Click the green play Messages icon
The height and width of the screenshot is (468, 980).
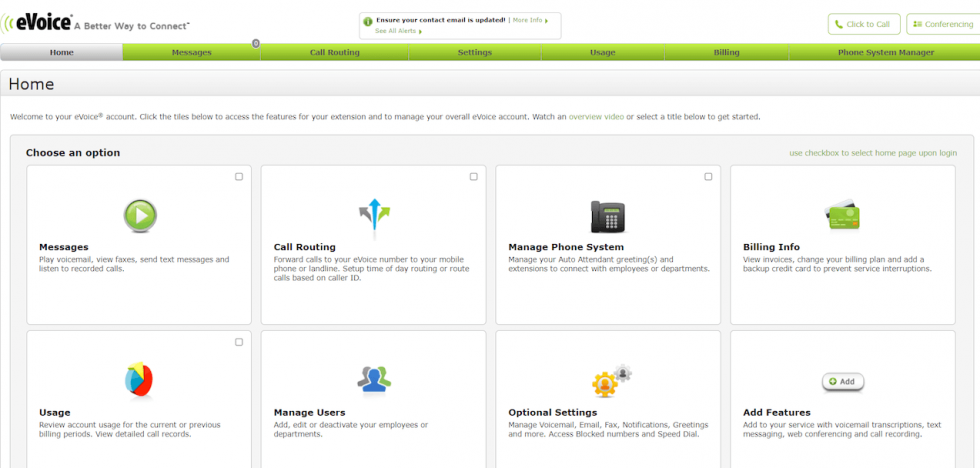tap(139, 215)
